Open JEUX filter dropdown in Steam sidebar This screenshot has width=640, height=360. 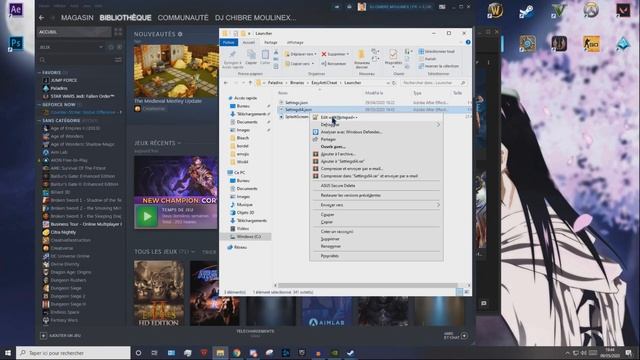pos(101,47)
